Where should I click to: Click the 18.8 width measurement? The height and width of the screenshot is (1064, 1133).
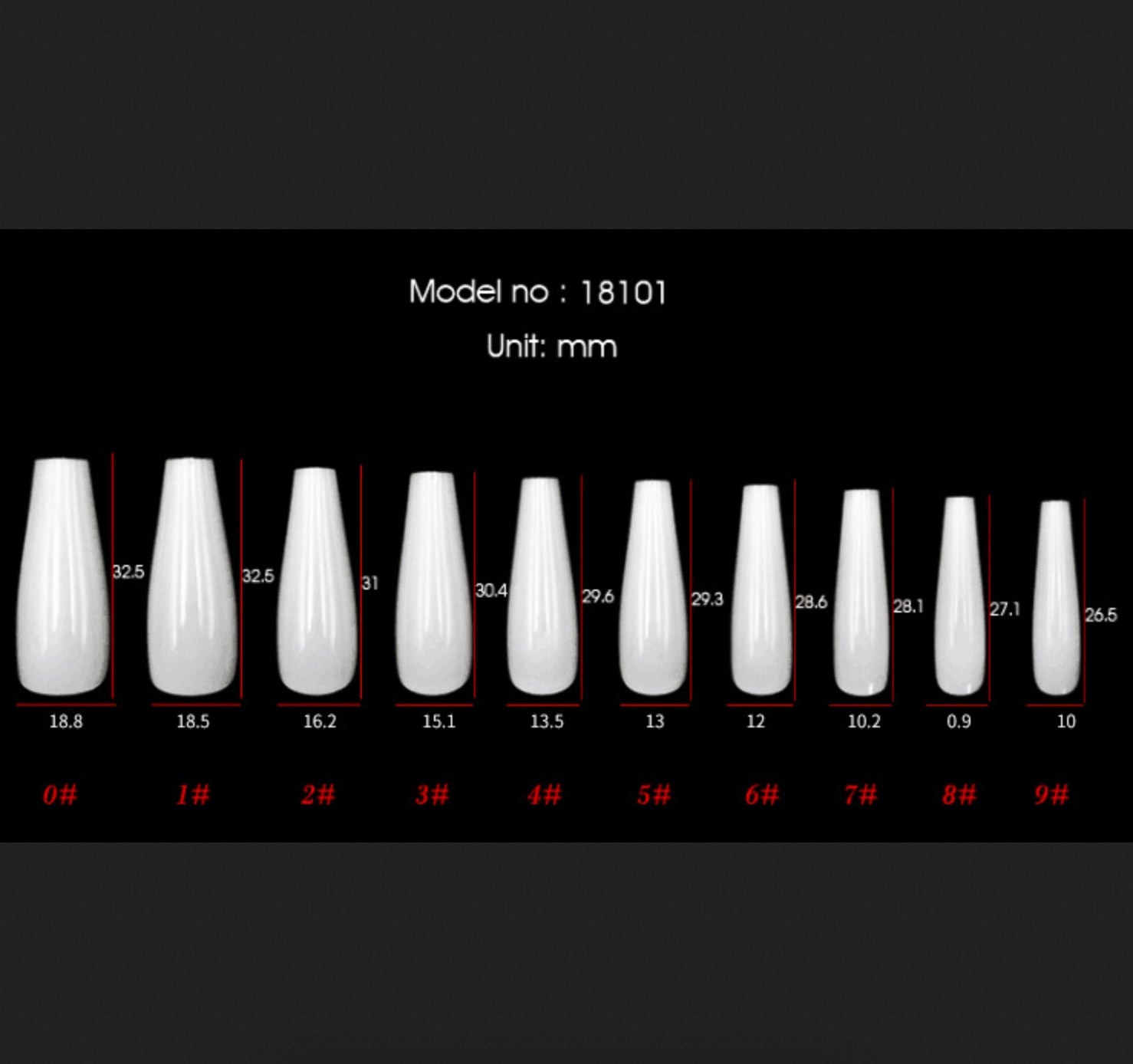[x=66, y=721]
